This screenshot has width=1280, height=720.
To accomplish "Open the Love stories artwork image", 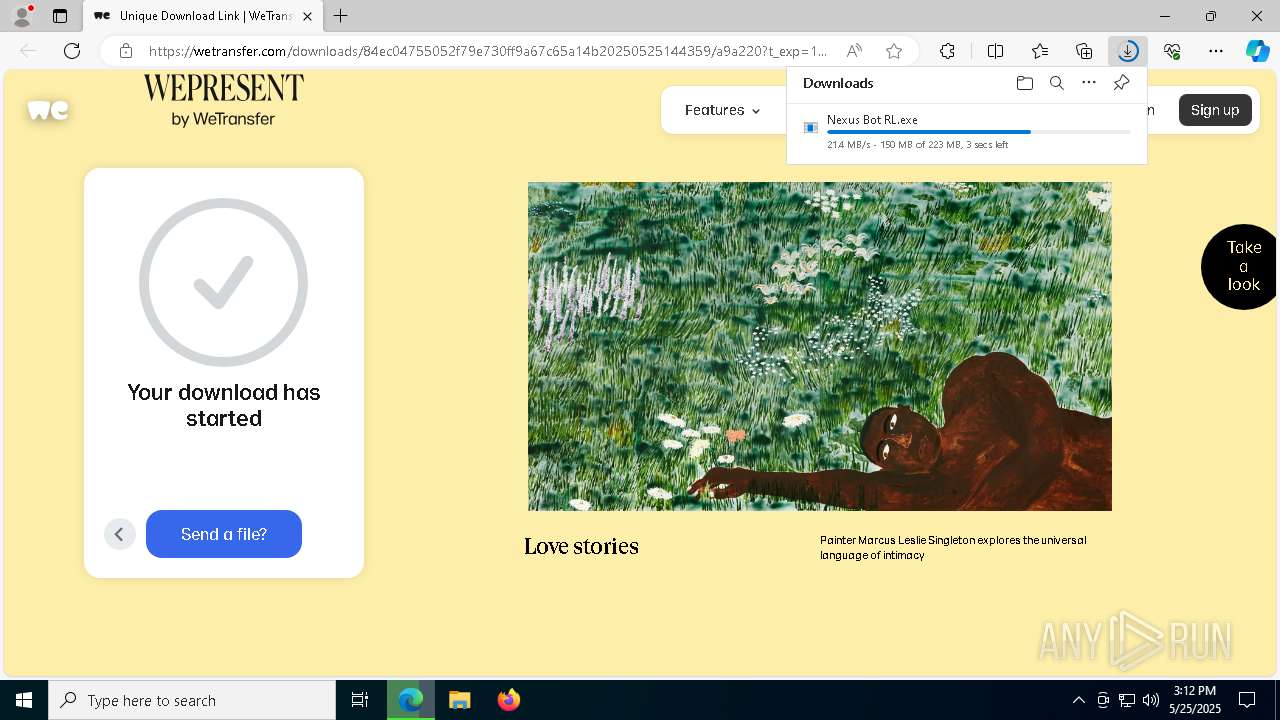I will click(820, 346).
